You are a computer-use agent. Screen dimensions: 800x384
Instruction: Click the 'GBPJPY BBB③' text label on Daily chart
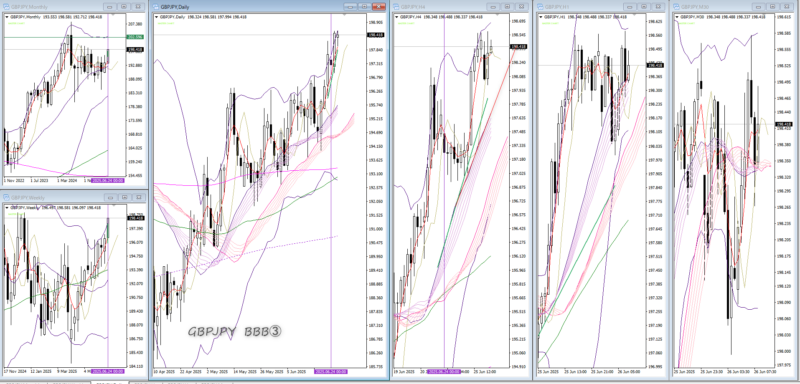pyautogui.click(x=235, y=331)
